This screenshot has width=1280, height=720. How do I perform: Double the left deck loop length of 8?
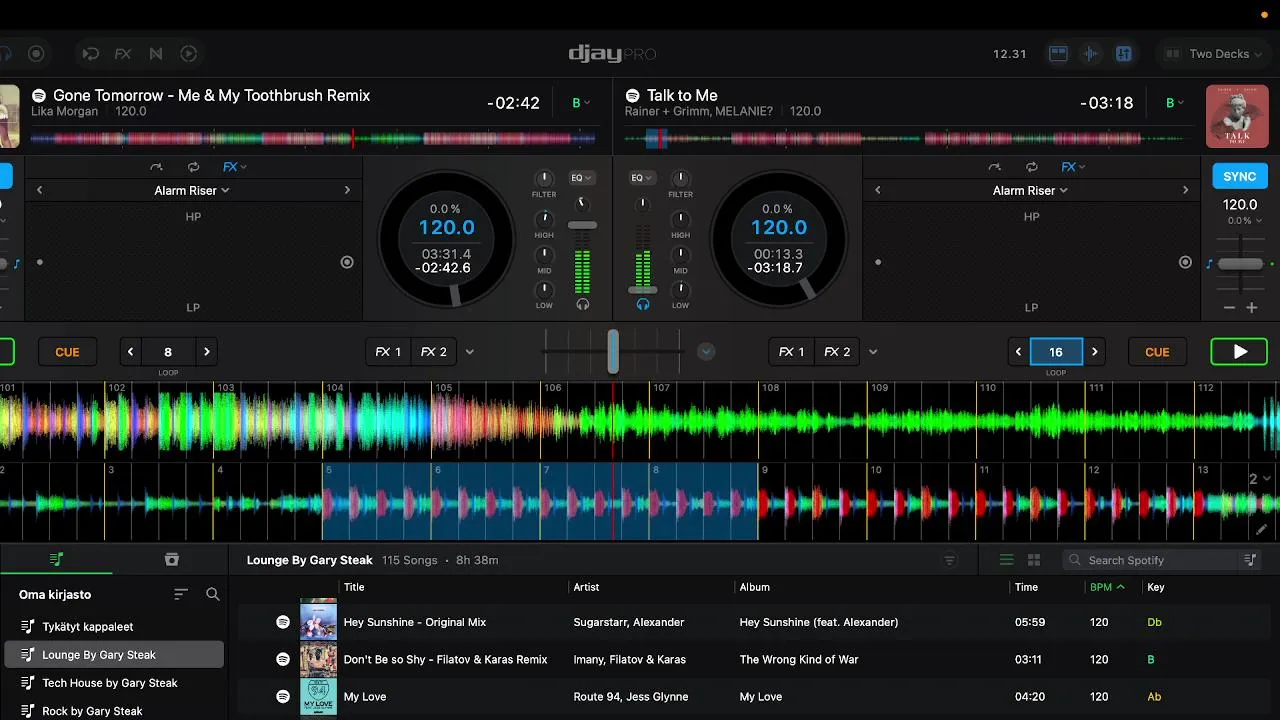click(206, 352)
